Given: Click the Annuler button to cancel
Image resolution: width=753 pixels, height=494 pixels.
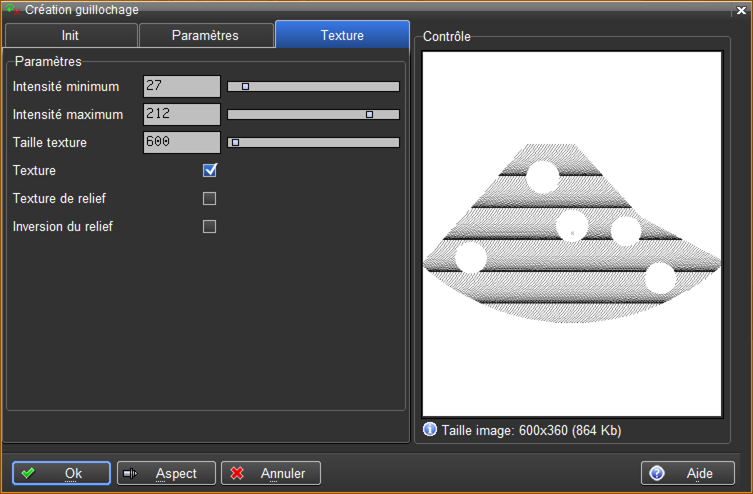Looking at the screenshot, I should pos(271,473).
